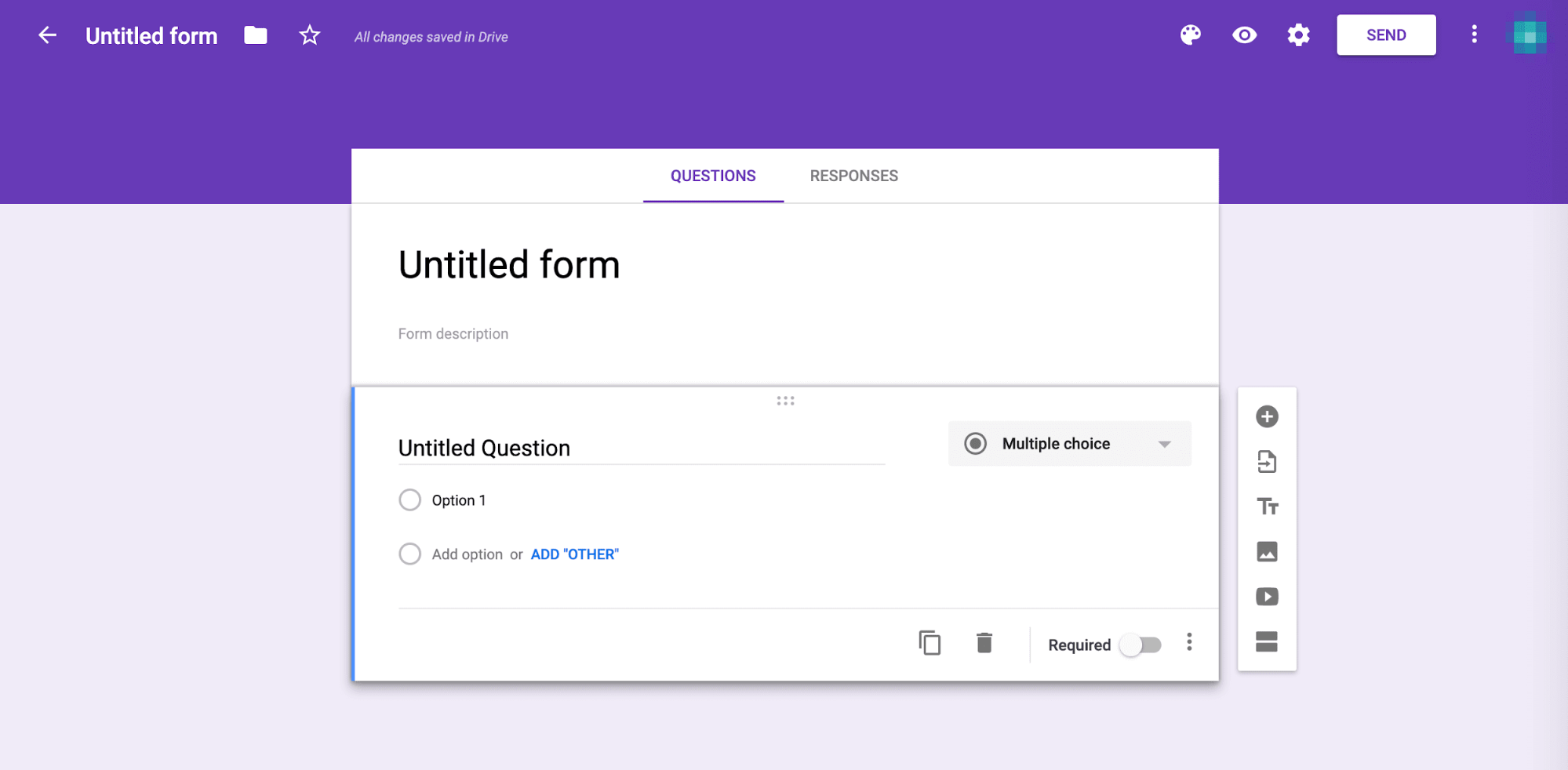Add a new section to the form
This screenshot has width=1568, height=770.
[x=1266, y=641]
